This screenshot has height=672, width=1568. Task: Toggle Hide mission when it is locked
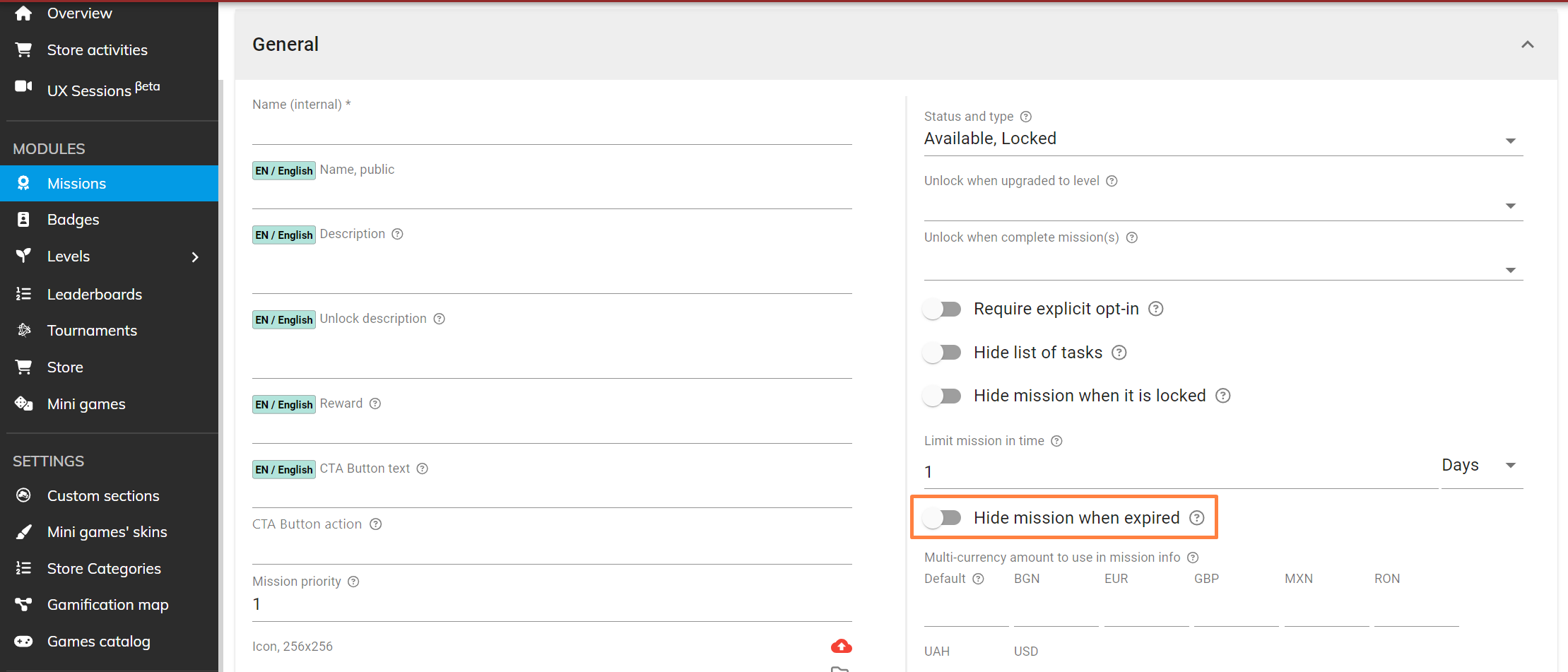click(943, 396)
